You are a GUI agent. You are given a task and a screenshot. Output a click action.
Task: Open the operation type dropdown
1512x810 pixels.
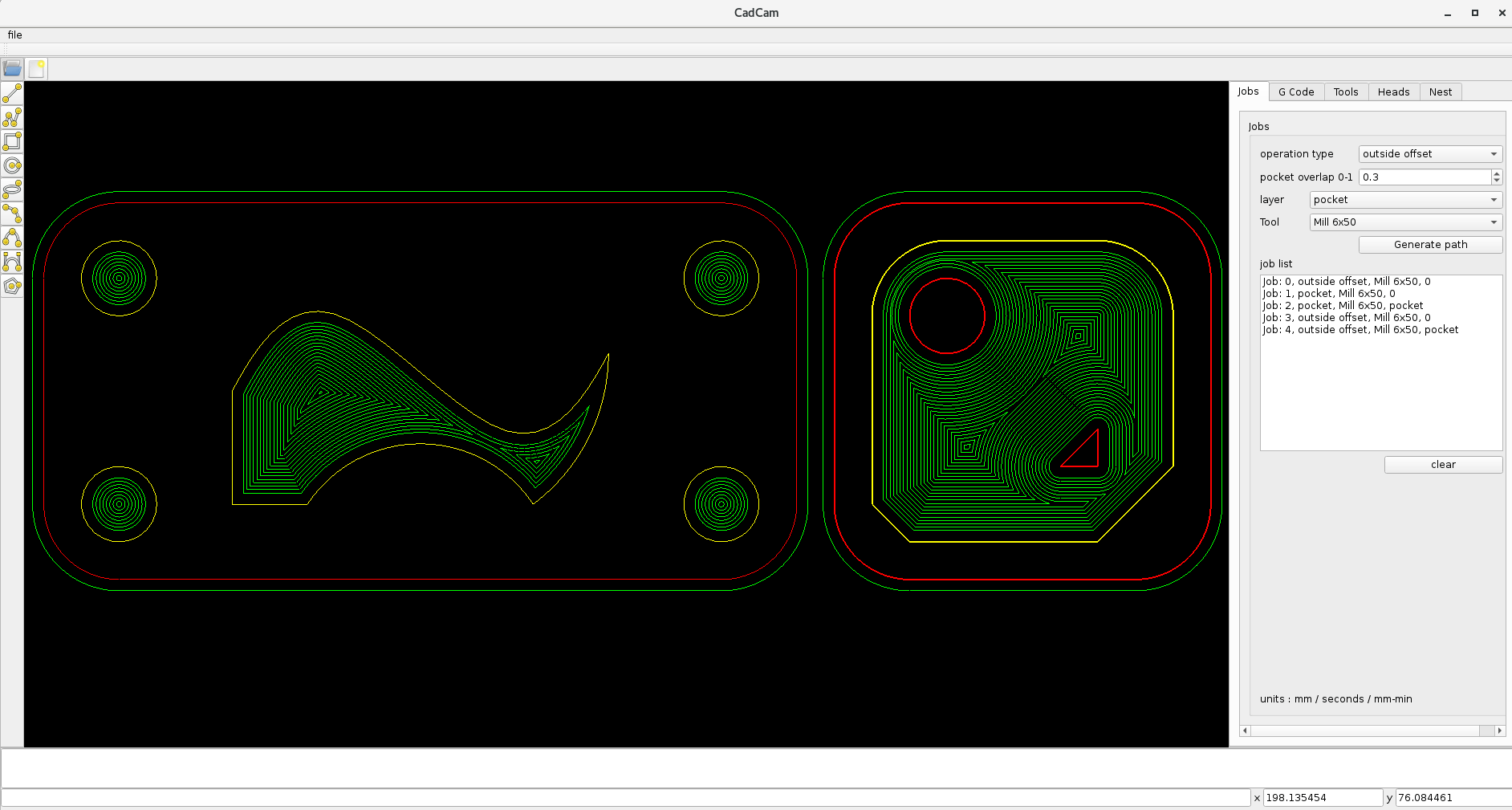pos(1430,154)
